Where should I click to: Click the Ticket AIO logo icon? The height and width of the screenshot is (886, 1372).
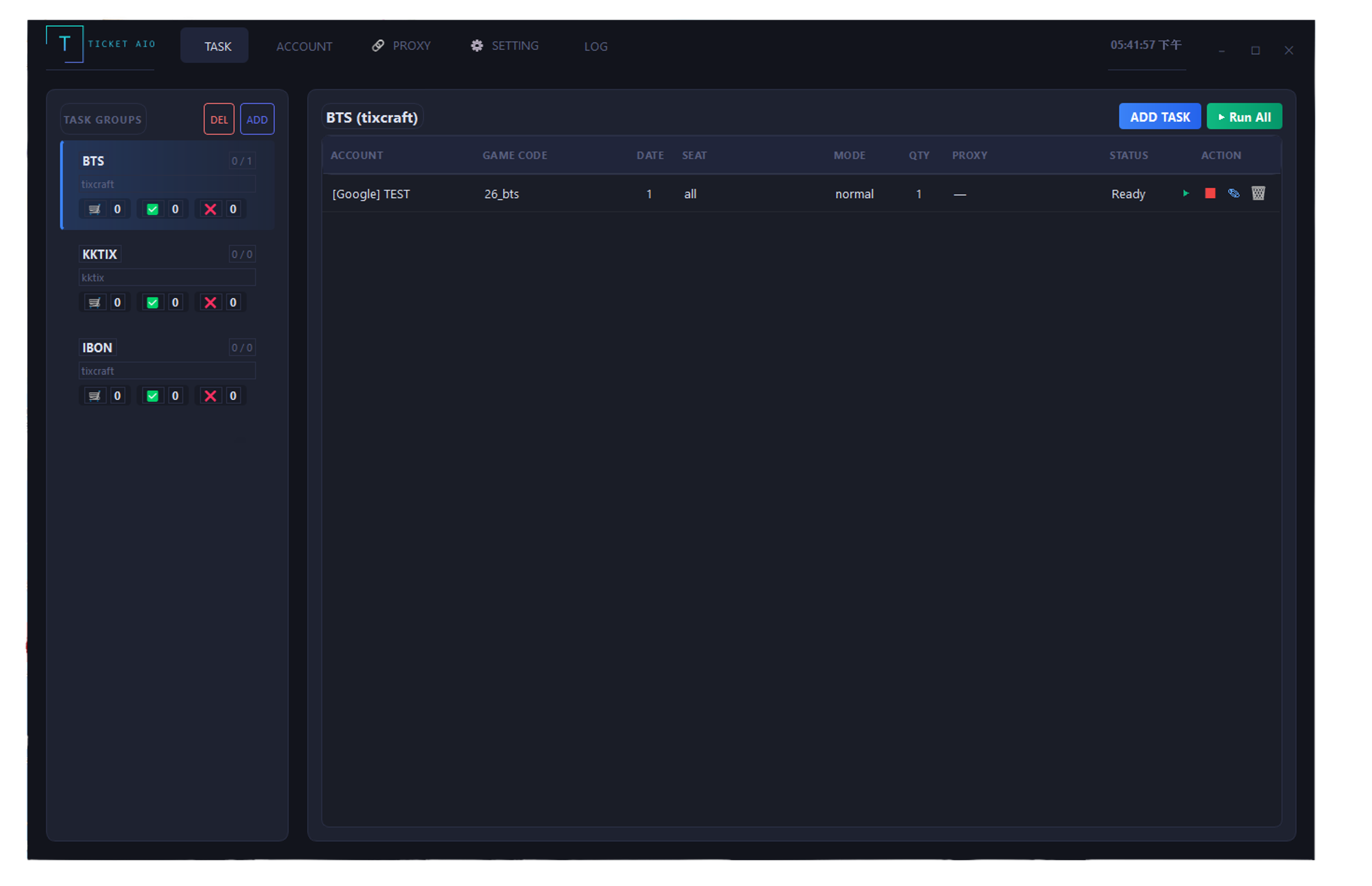click(x=65, y=44)
